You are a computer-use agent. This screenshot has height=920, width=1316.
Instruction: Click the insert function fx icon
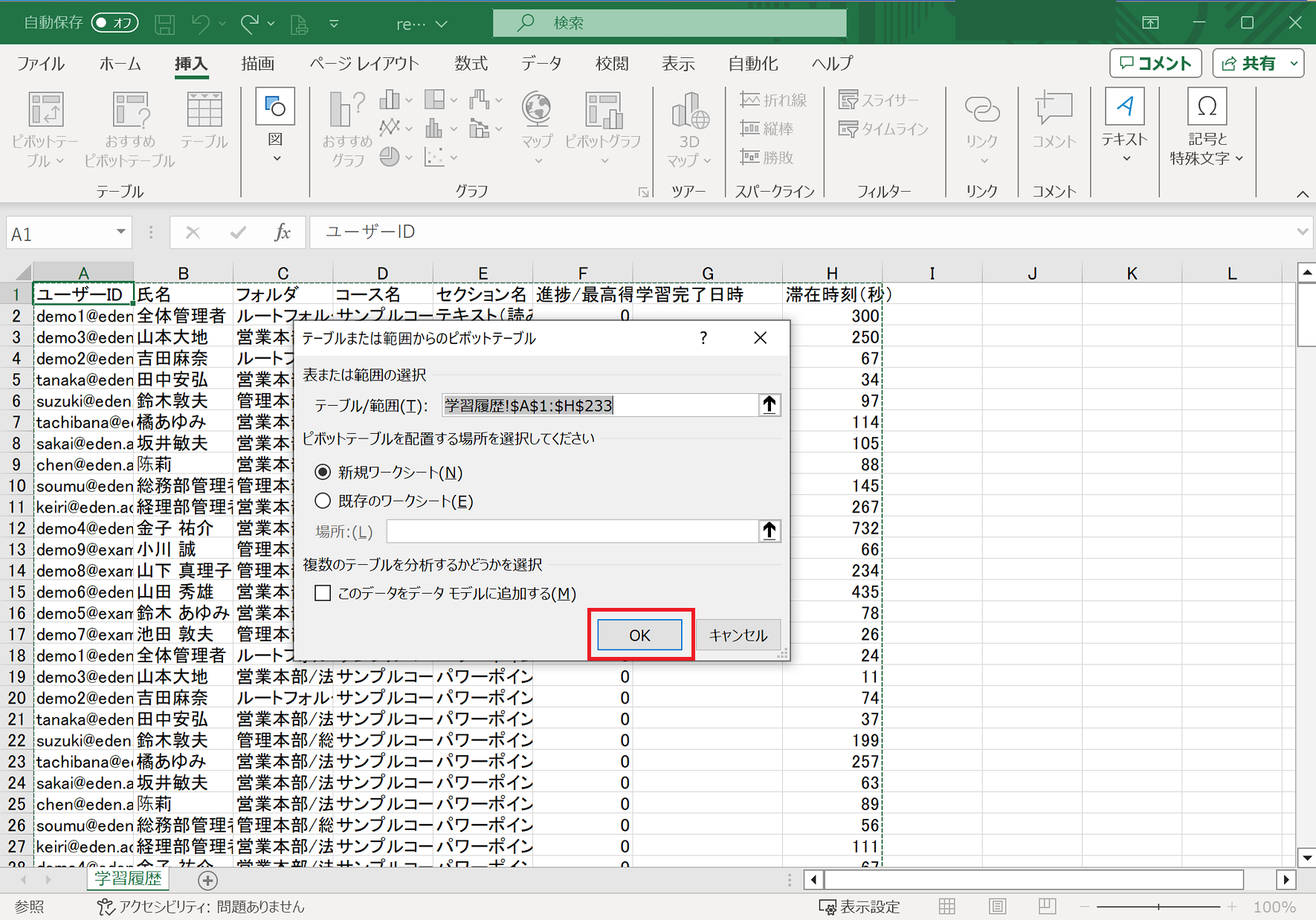point(282,233)
